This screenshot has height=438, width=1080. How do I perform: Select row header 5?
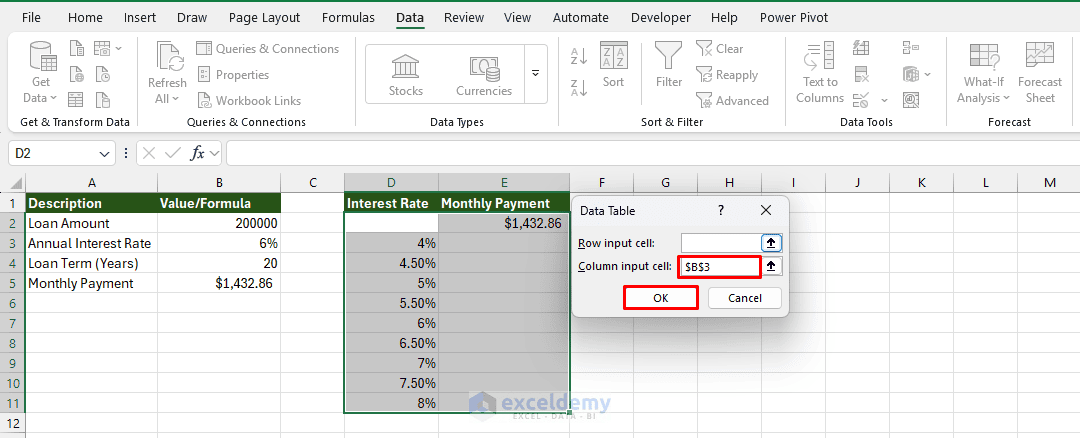[12, 284]
